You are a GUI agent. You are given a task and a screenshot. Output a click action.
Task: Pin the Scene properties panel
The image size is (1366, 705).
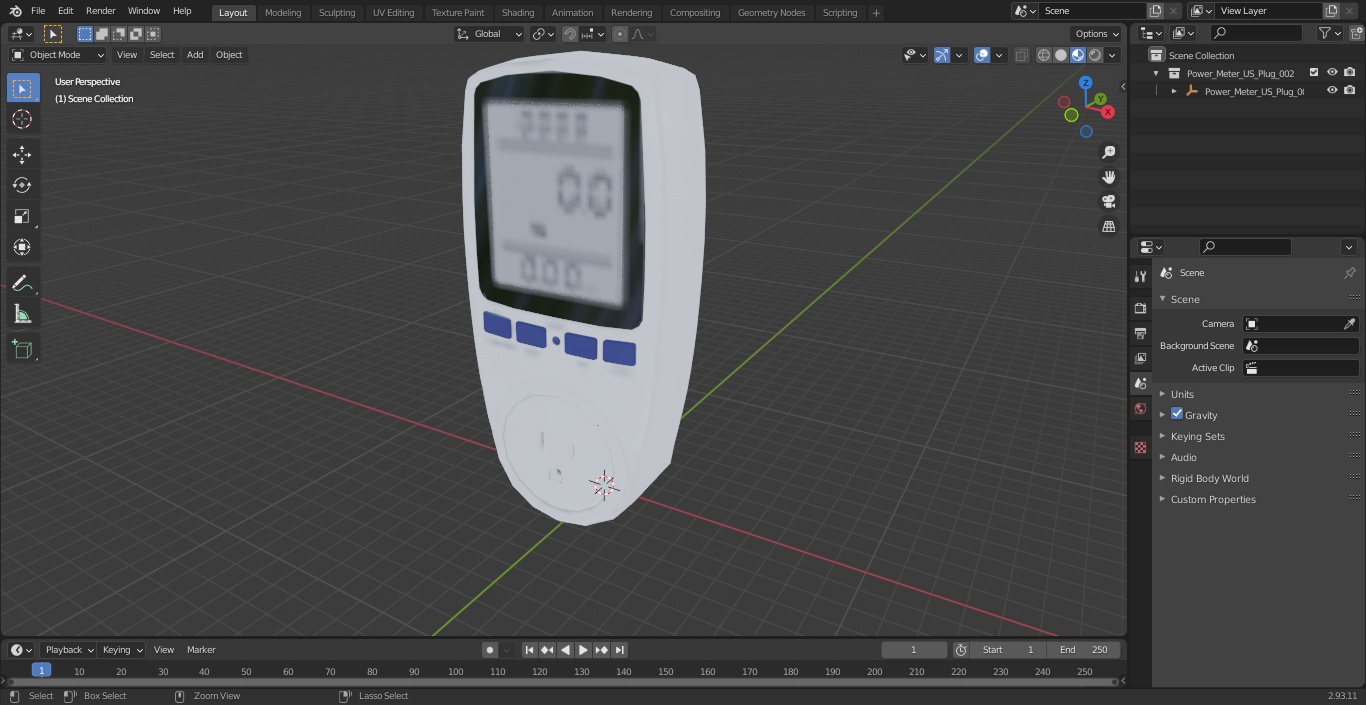coord(1349,273)
